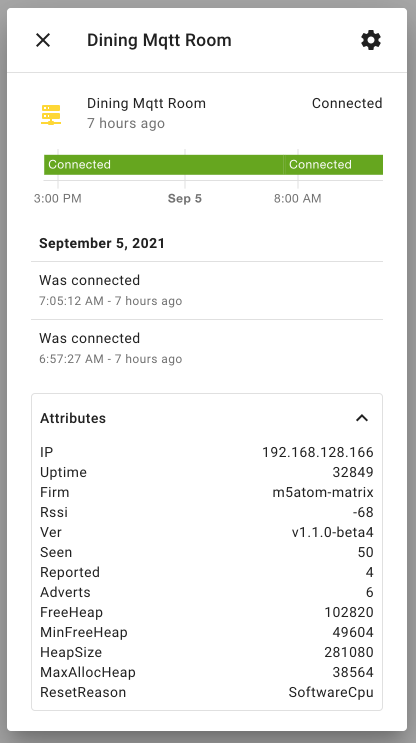The height and width of the screenshot is (743, 416).
Task: Select the IP address value 192.168.128.166
Action: coord(318,452)
